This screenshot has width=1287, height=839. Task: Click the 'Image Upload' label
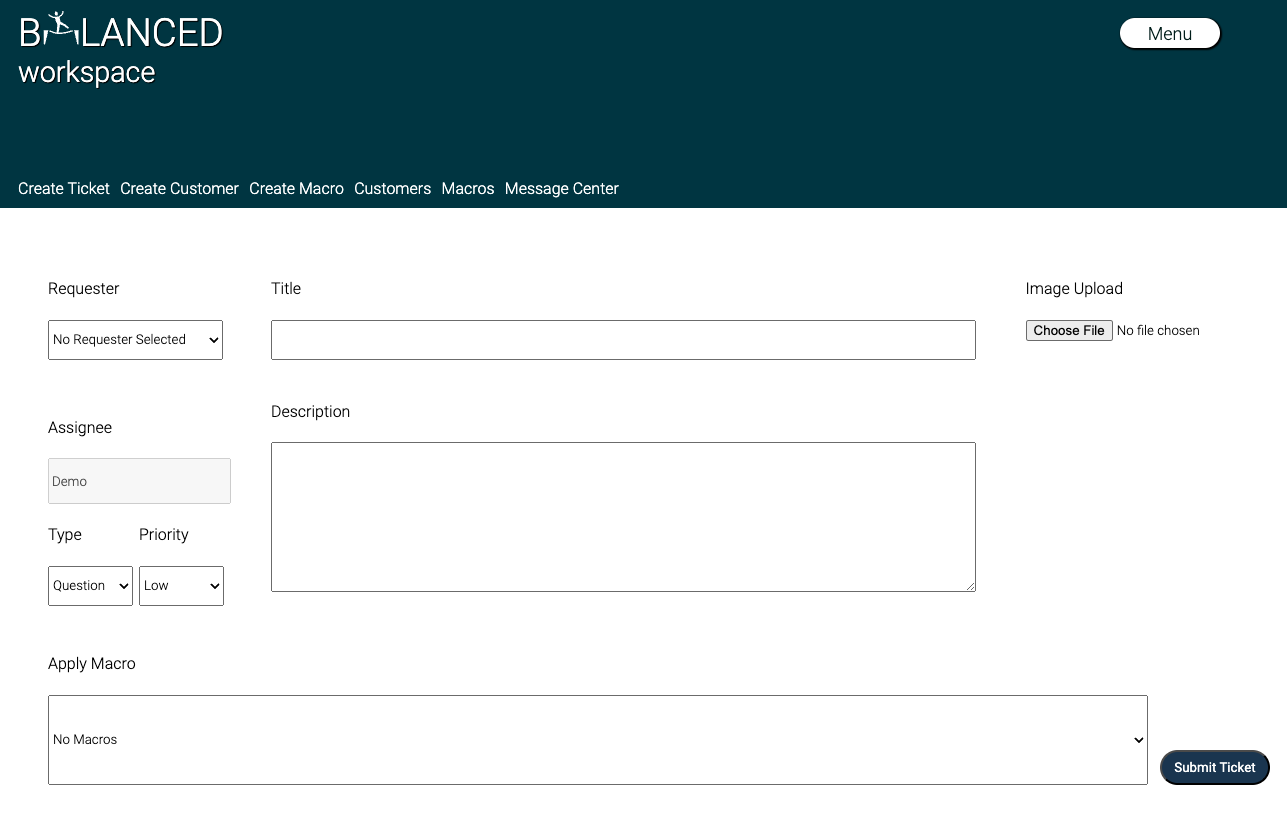tap(1074, 289)
